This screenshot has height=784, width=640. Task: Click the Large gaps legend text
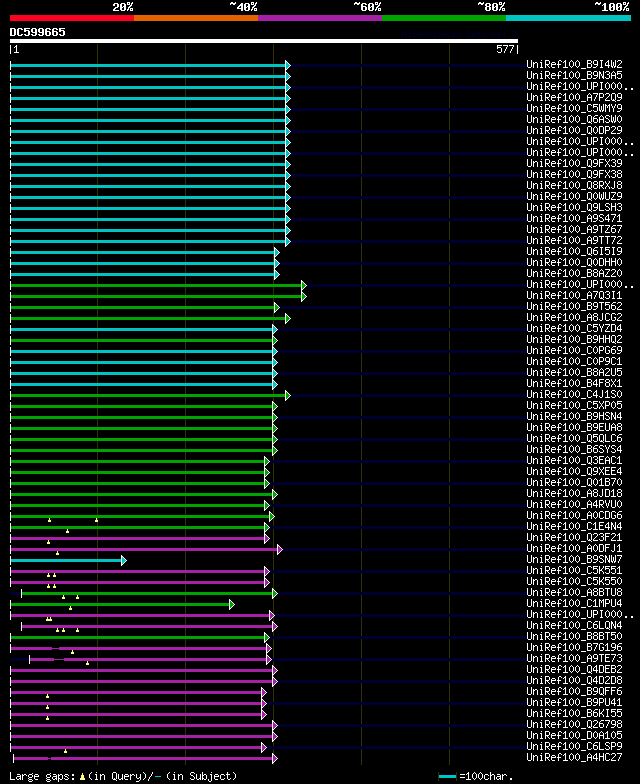[x=44, y=776]
